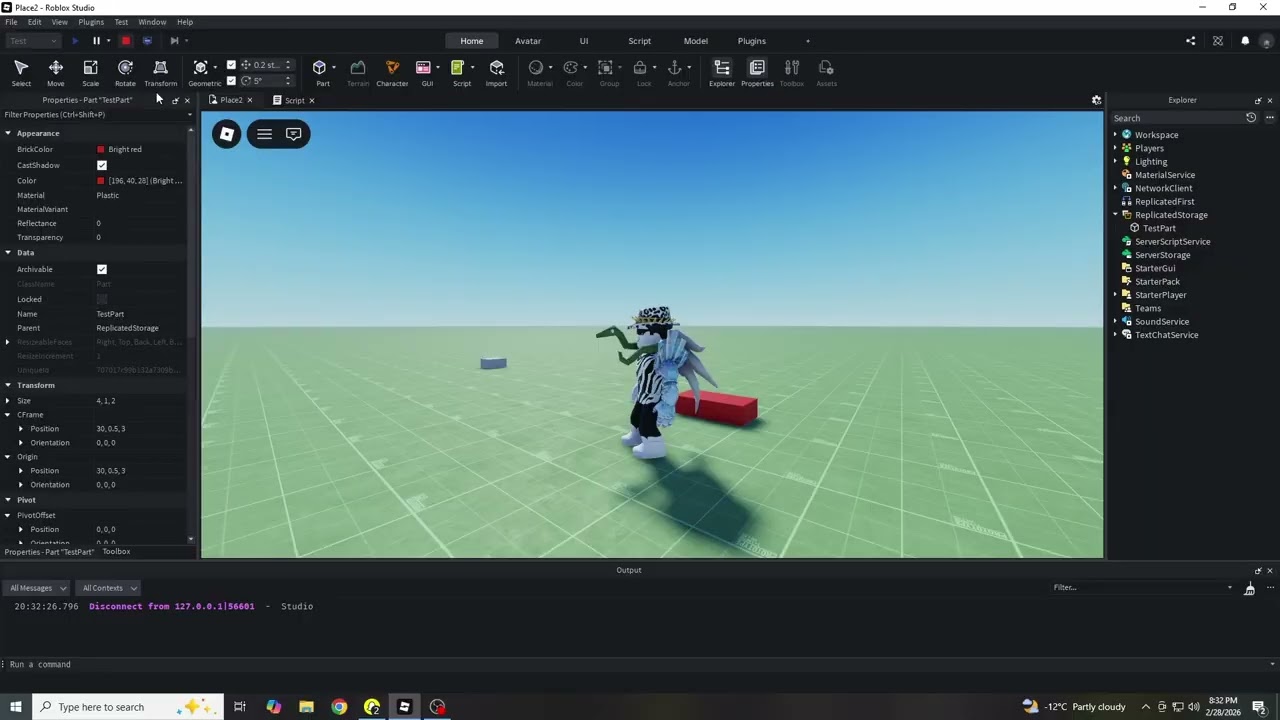The width and height of the screenshot is (1280, 720).
Task: Switch to the Avatar ribbon tab
Action: (528, 41)
